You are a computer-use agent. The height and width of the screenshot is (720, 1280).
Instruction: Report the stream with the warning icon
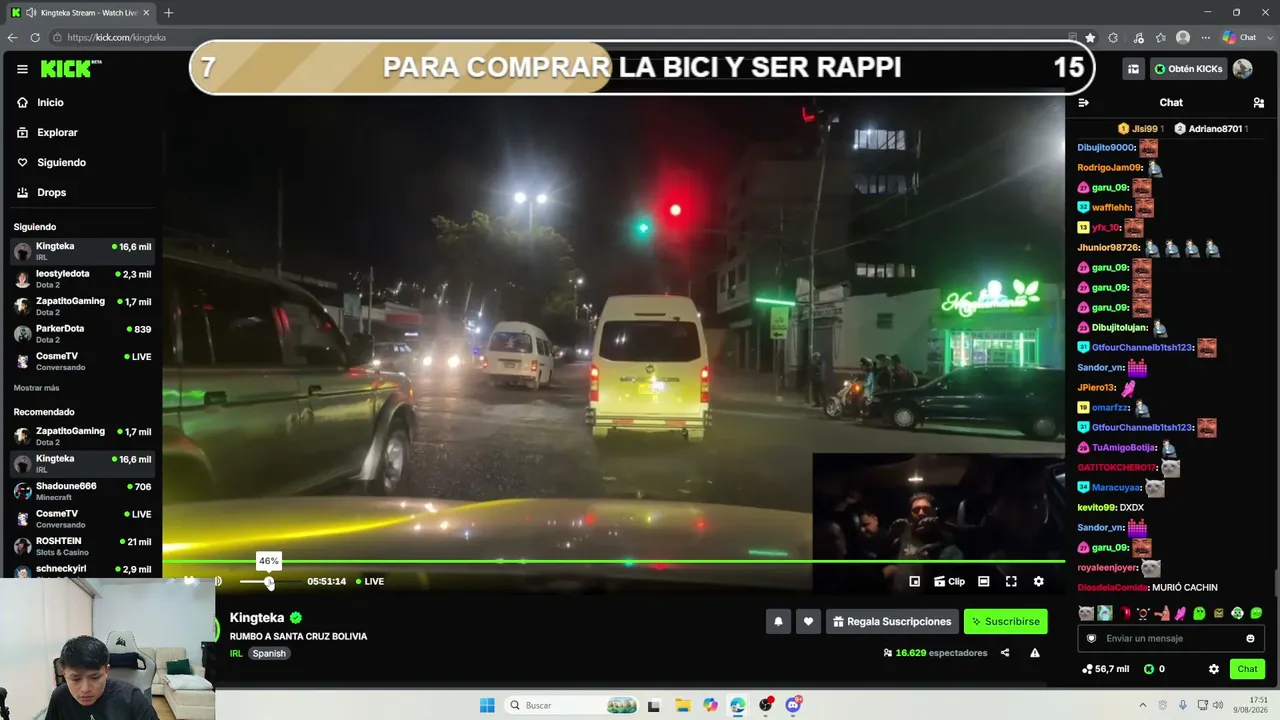1035,653
